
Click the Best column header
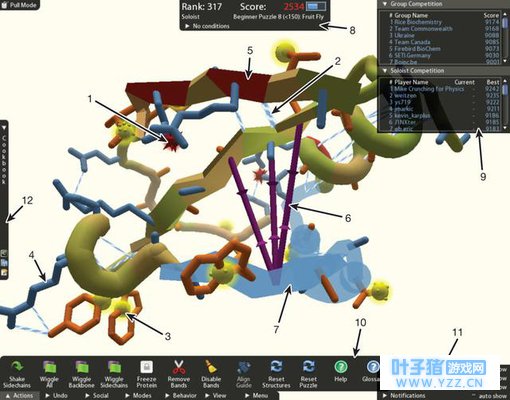point(493,82)
